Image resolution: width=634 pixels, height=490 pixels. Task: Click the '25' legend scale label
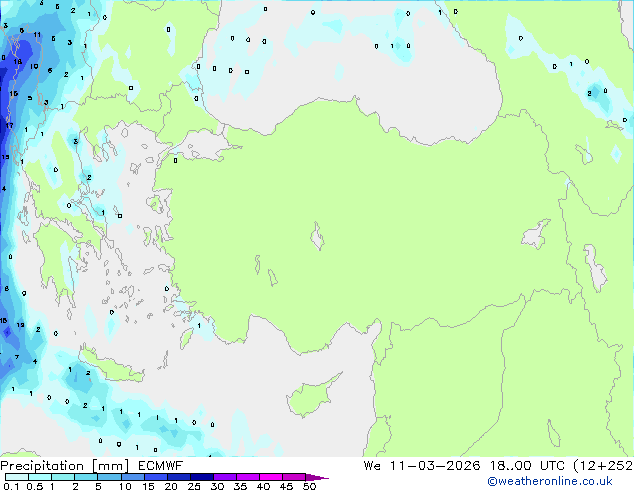point(194,486)
